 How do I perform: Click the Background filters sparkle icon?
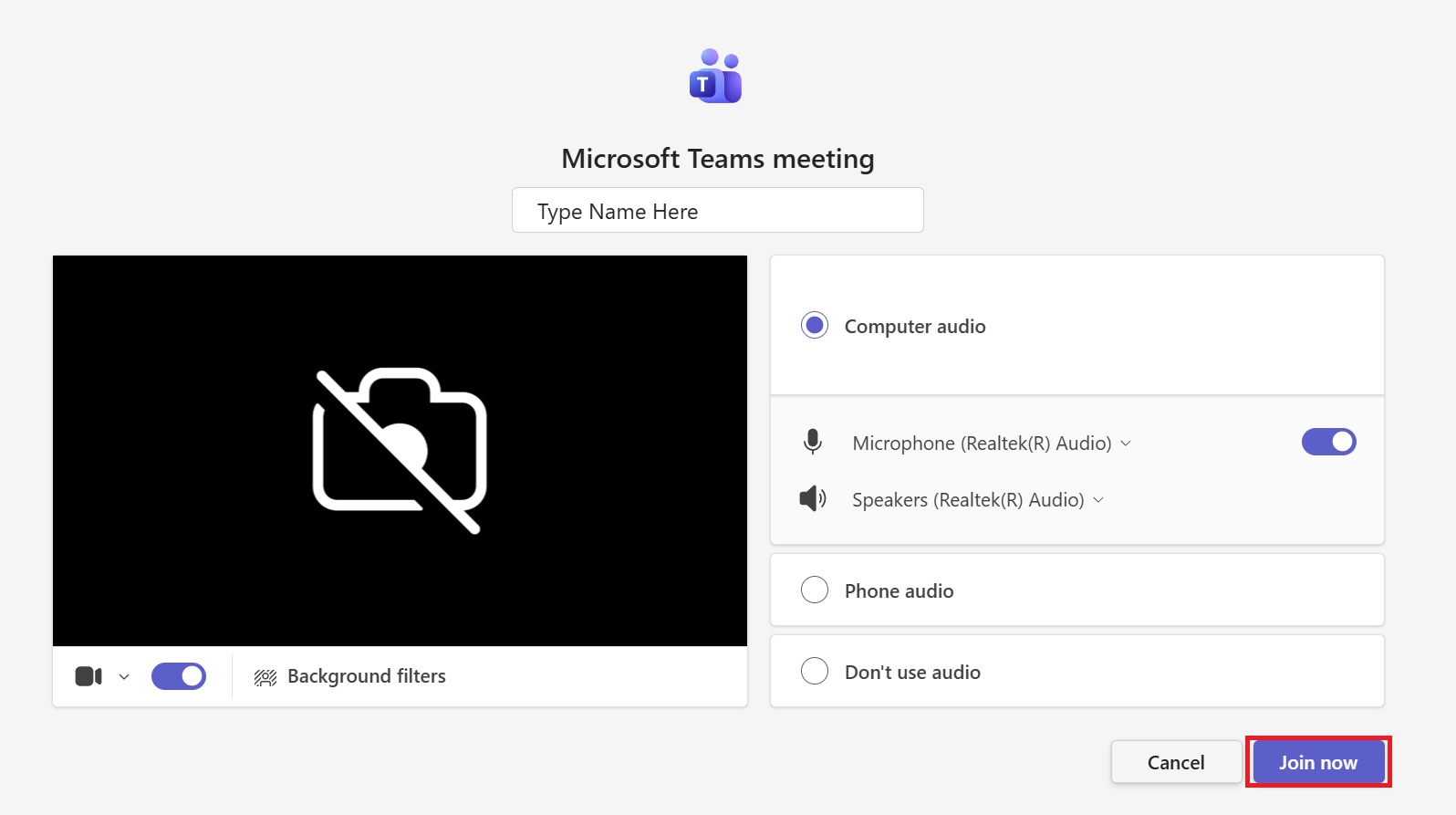tap(265, 677)
